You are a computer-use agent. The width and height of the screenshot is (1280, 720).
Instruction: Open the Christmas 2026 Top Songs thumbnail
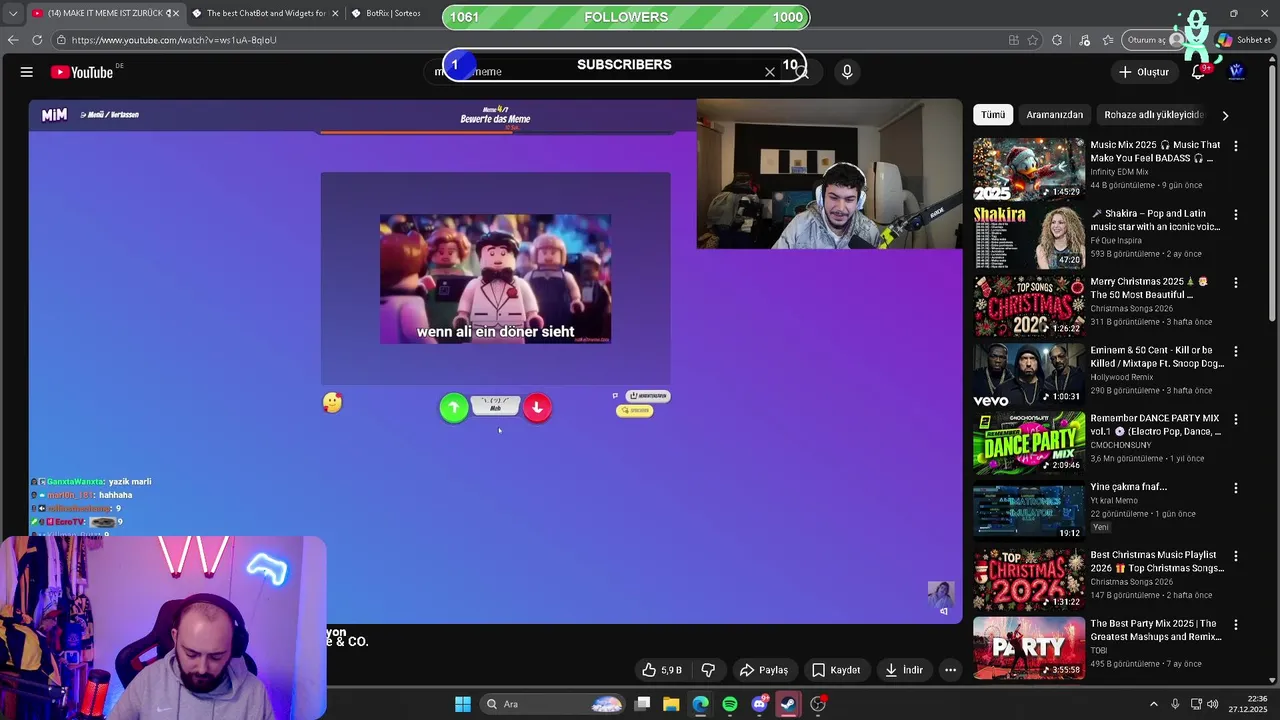pos(1029,306)
